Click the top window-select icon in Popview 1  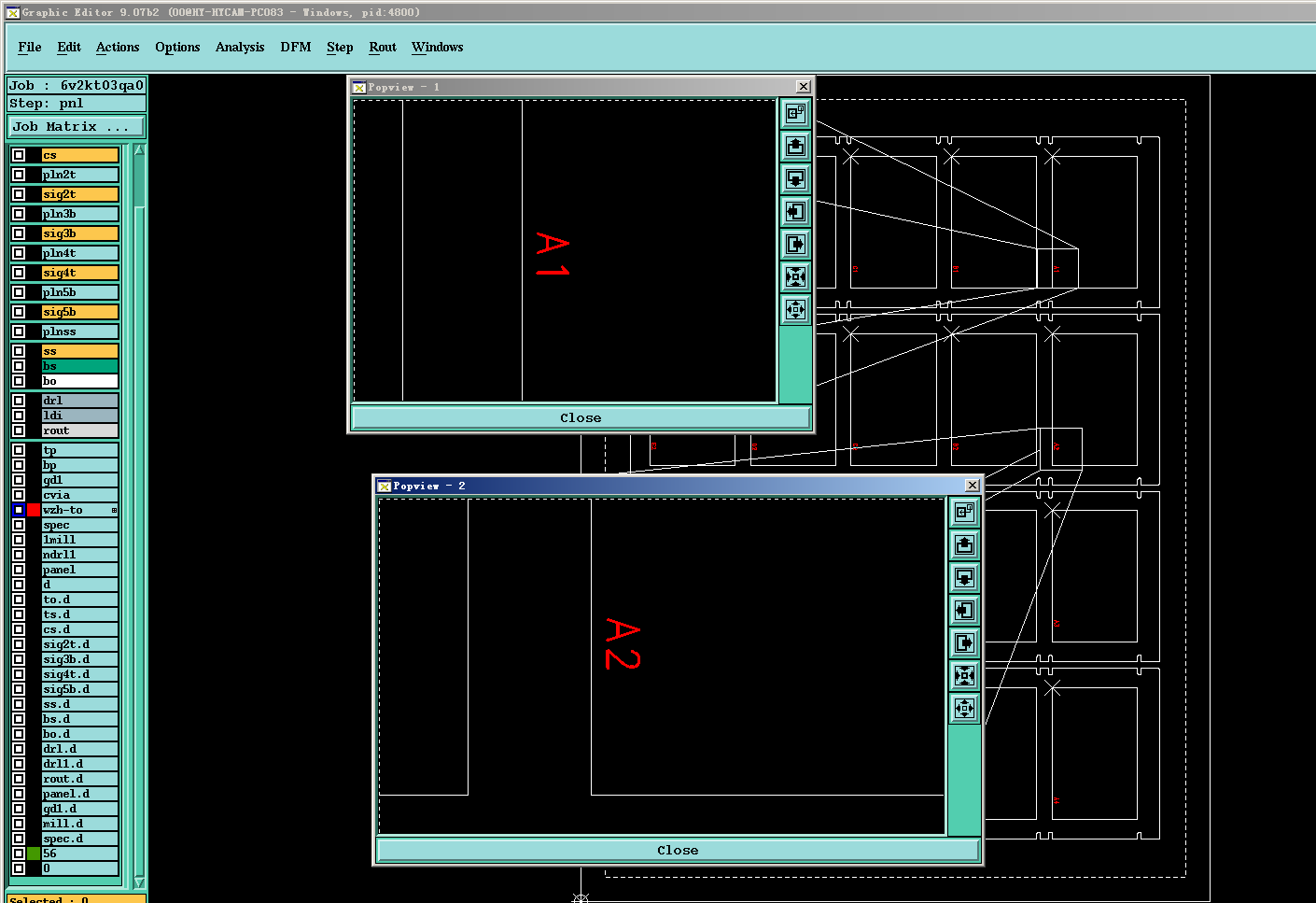click(x=795, y=113)
